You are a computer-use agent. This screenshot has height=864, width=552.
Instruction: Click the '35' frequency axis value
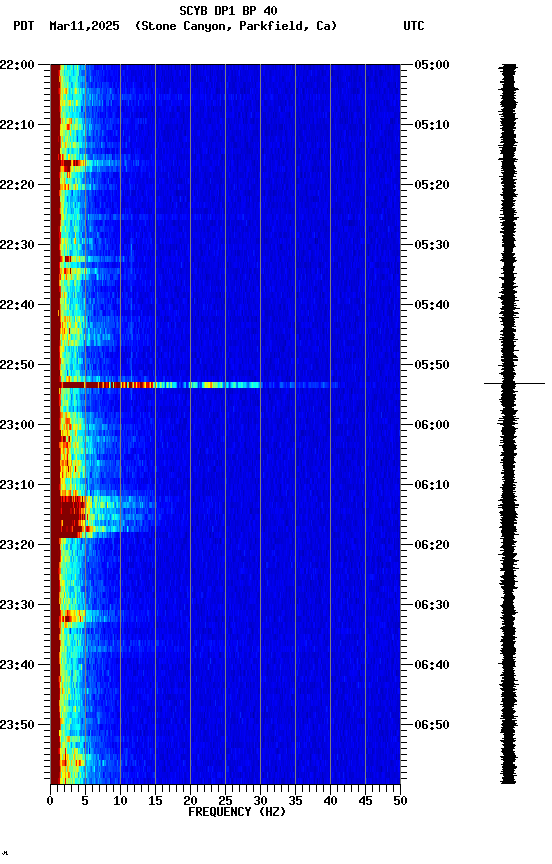[295, 801]
